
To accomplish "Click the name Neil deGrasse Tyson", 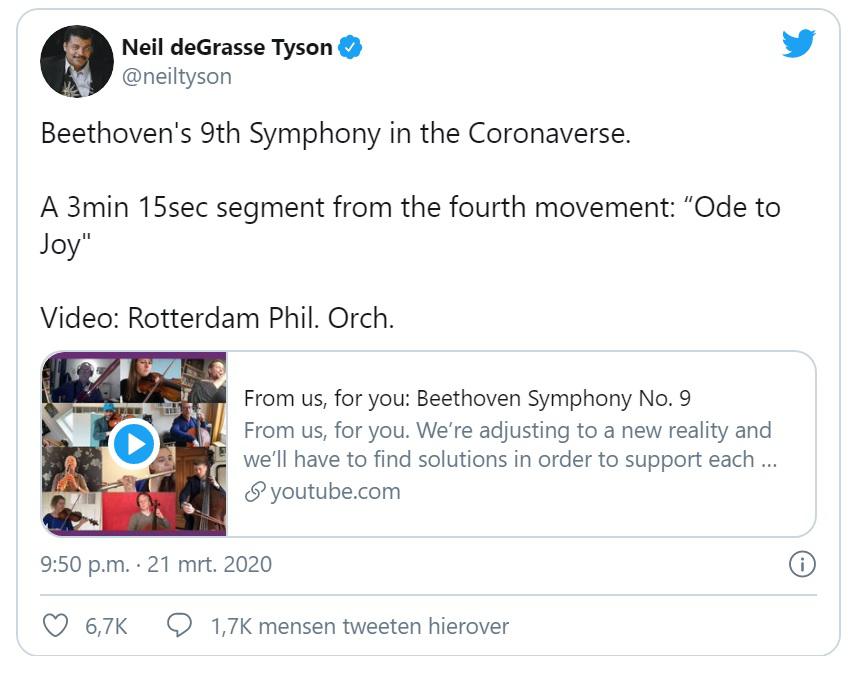I will point(228,45).
